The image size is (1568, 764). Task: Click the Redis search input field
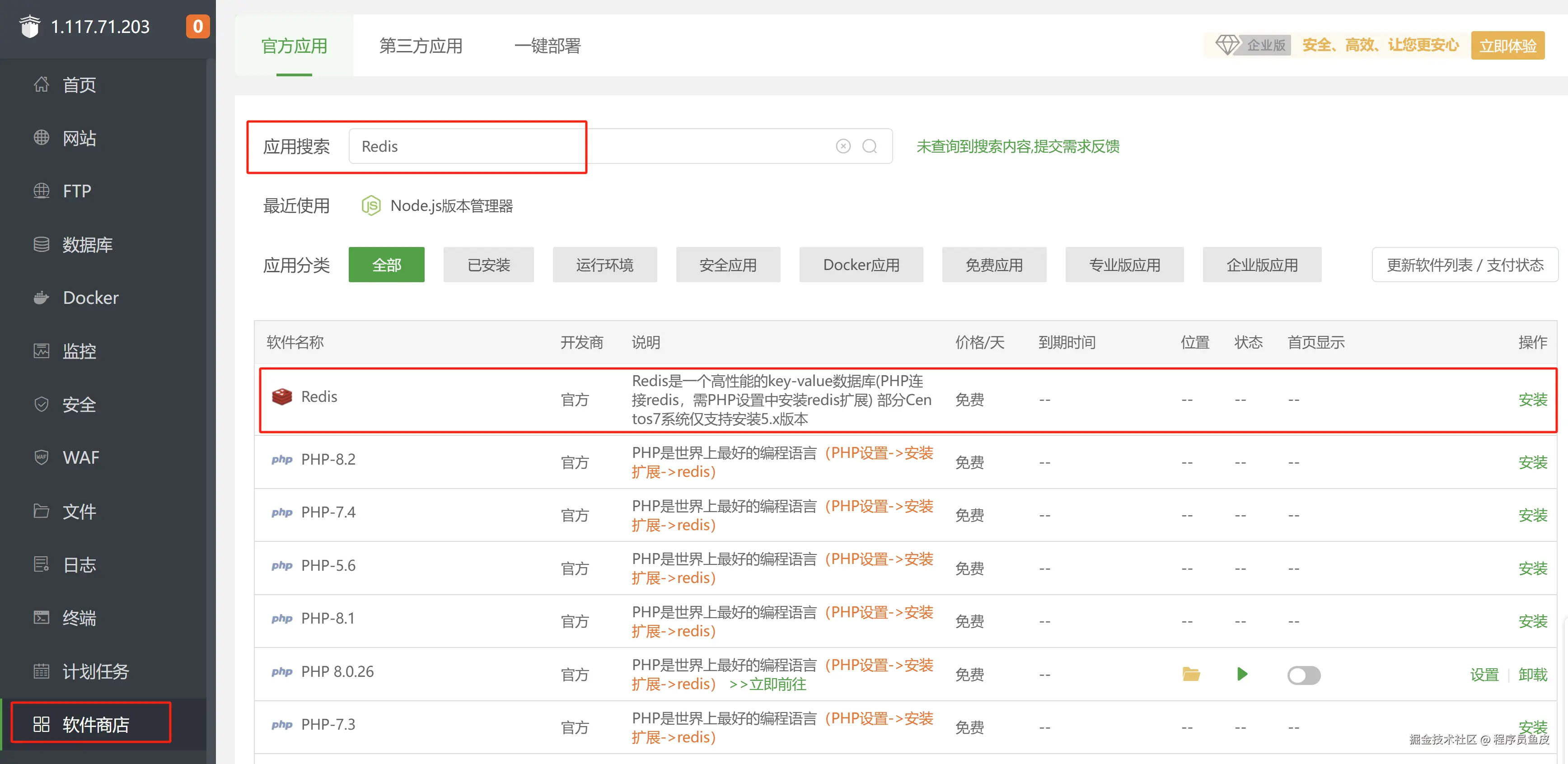tap(585, 146)
